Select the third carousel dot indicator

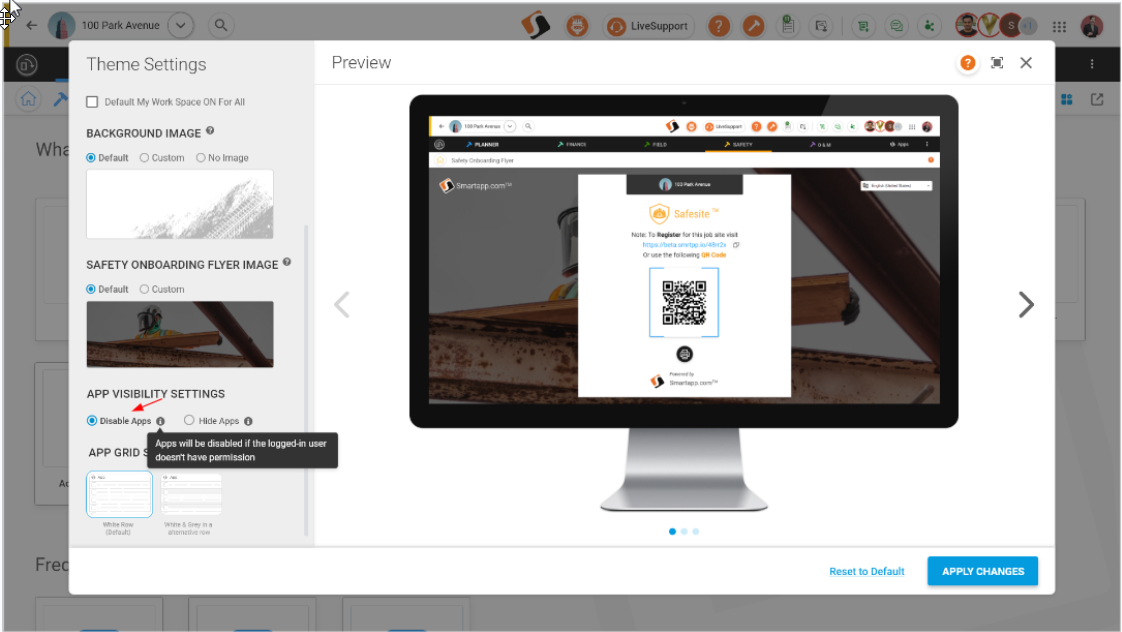point(696,531)
